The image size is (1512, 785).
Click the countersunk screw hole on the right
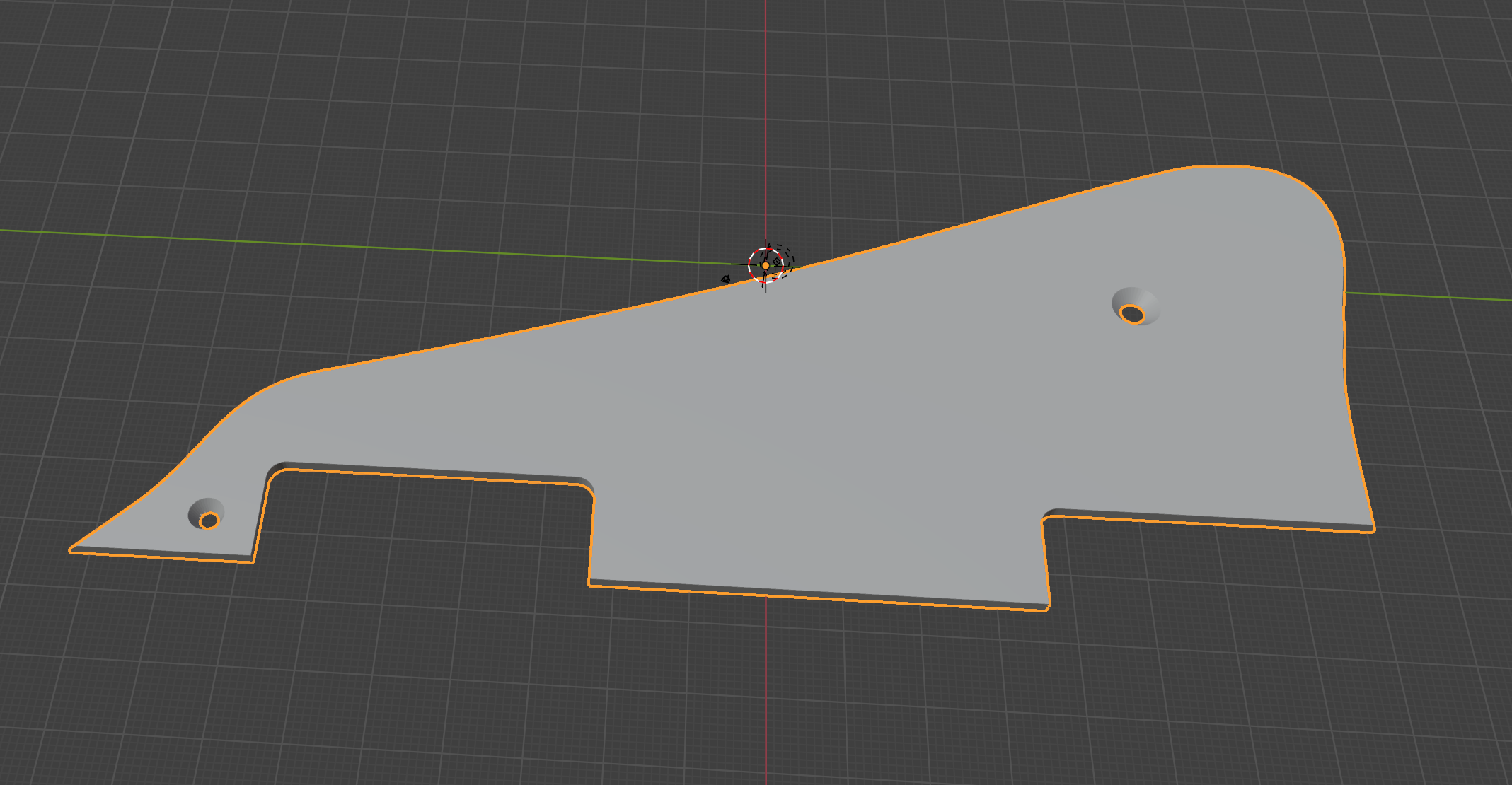click(1135, 307)
